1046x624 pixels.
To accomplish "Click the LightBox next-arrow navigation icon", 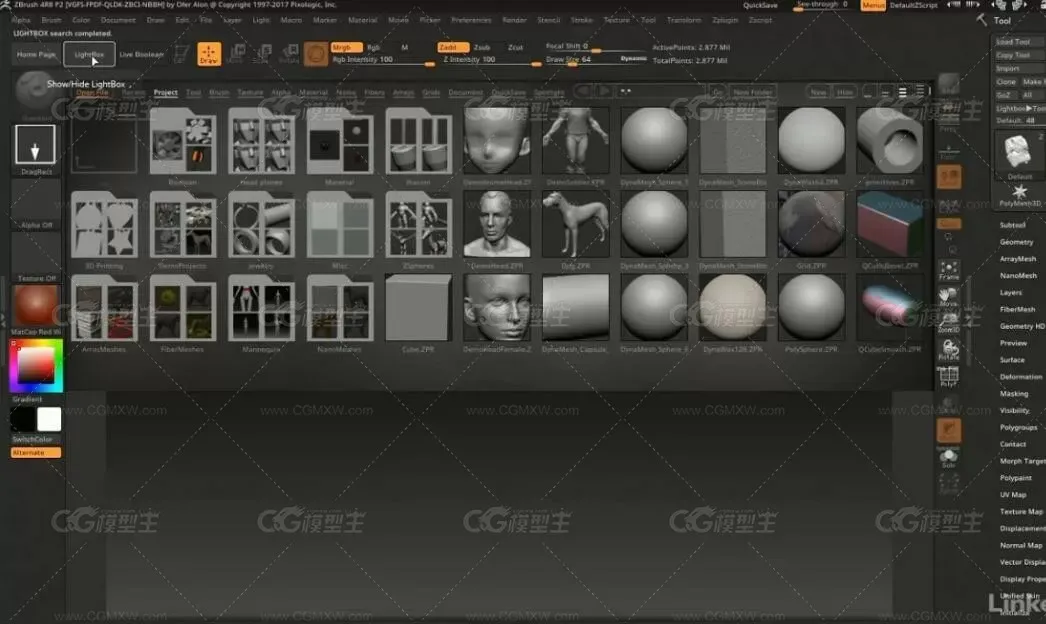I will 603,91.
